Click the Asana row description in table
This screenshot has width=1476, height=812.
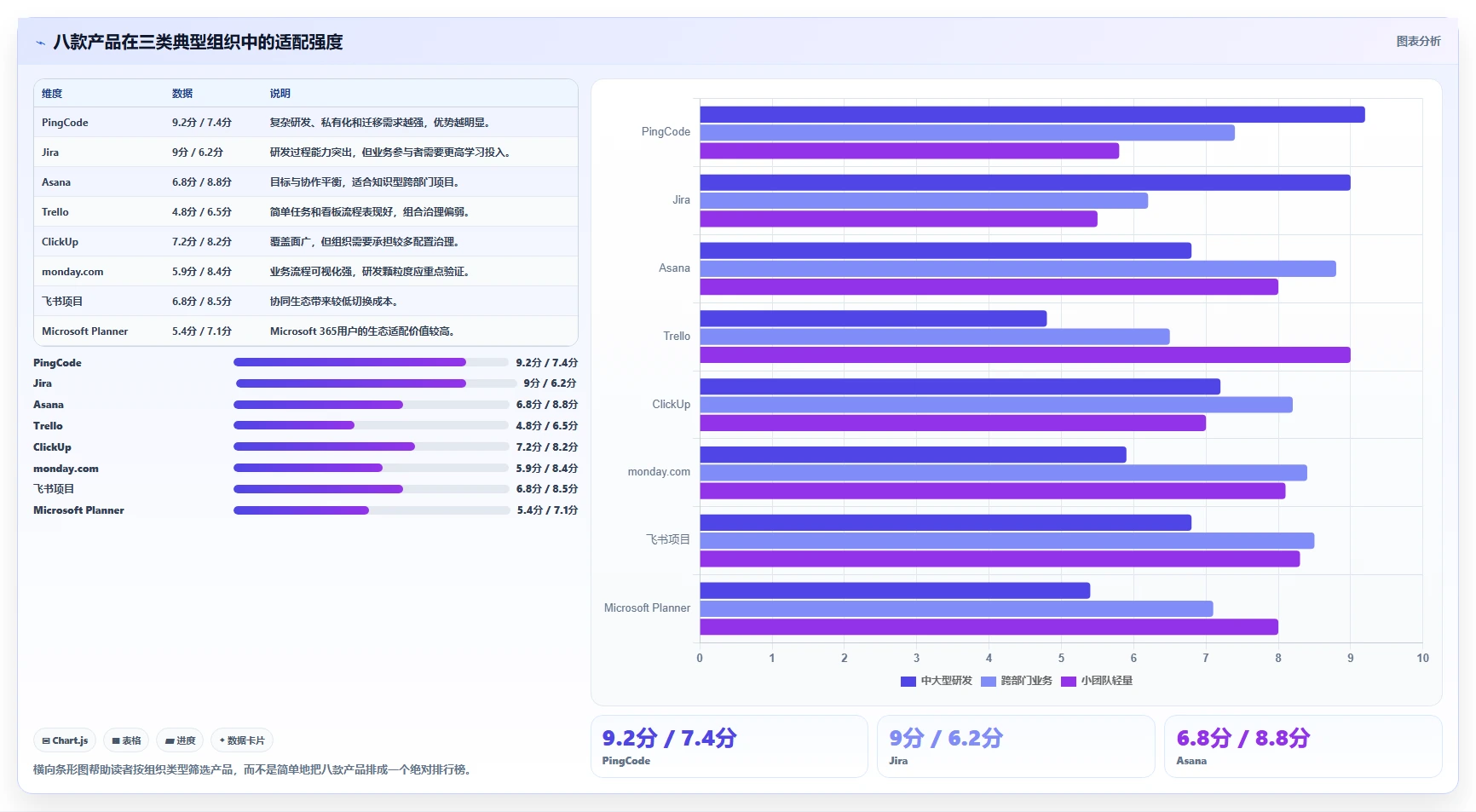click(366, 182)
